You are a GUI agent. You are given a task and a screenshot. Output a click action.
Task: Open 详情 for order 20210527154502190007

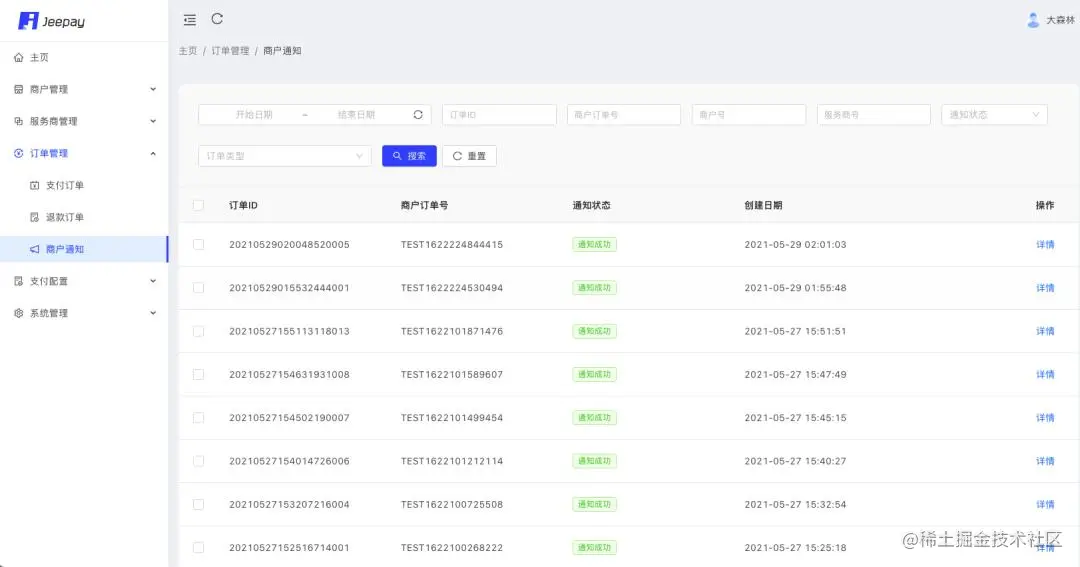tap(1045, 417)
